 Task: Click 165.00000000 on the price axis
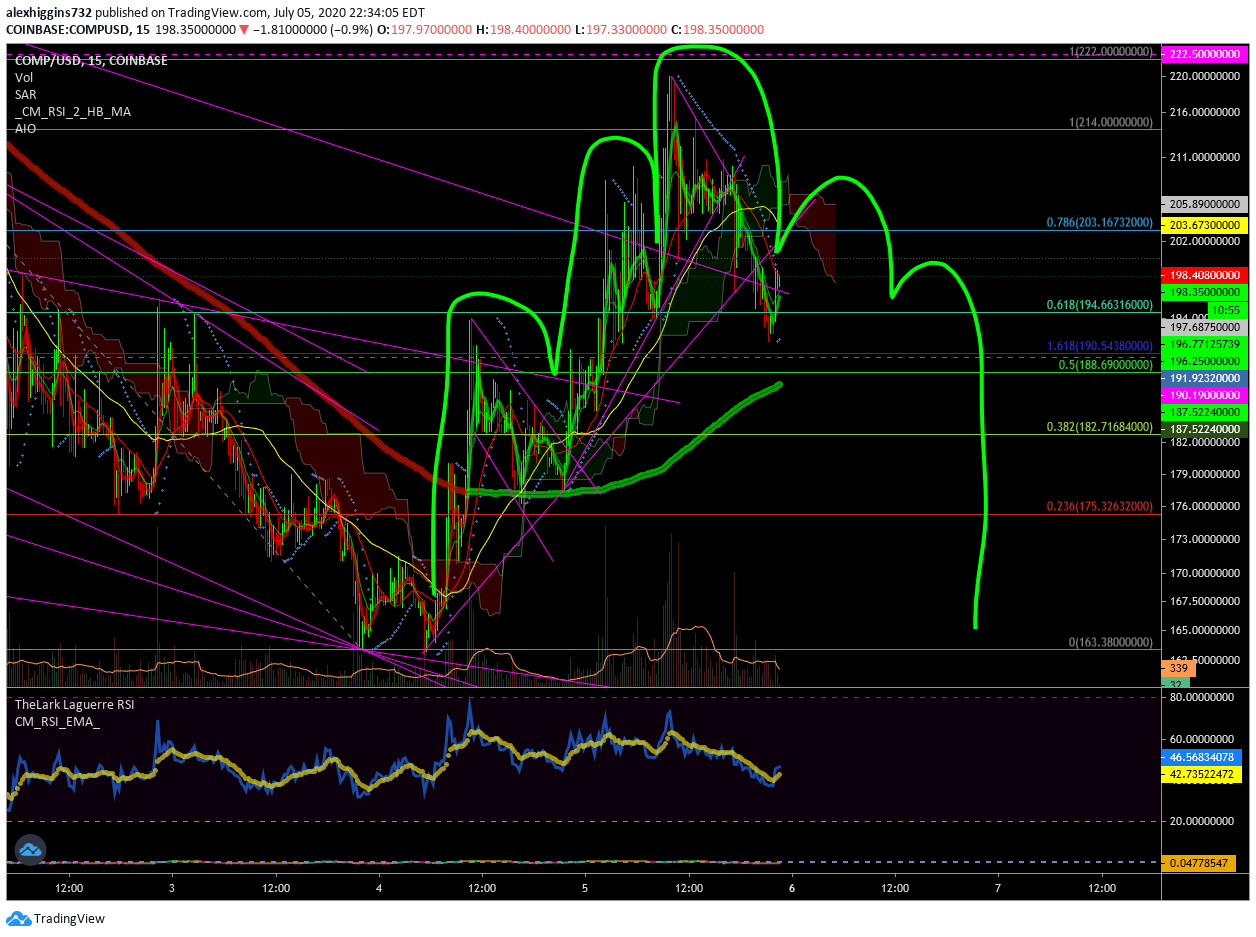(1206, 631)
